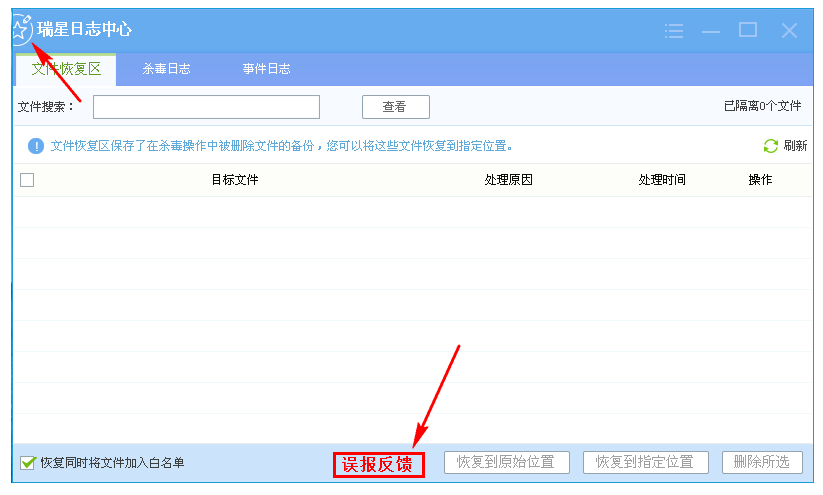Click the 查看 button

point(396,107)
